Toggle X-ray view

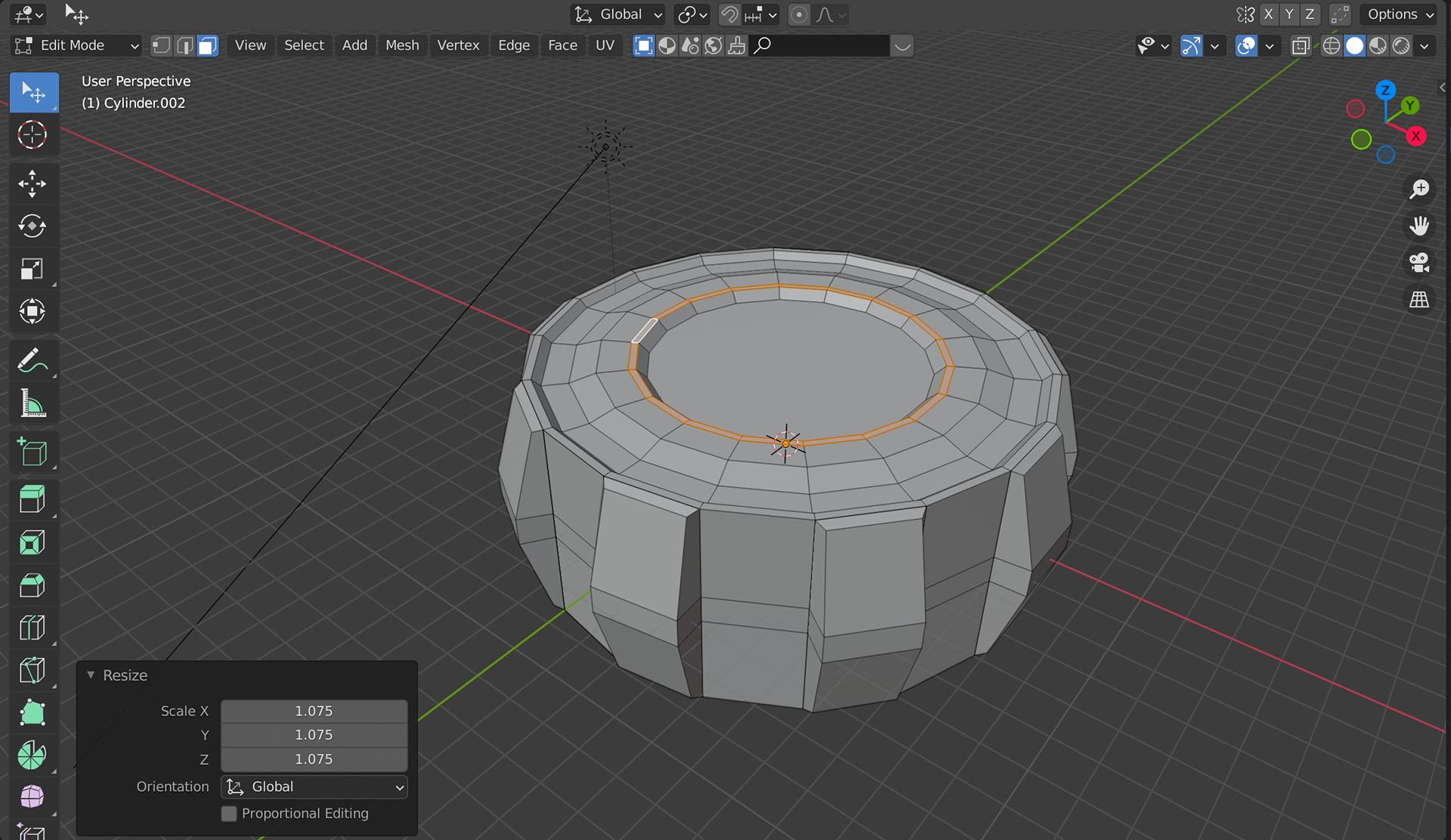coord(1301,46)
